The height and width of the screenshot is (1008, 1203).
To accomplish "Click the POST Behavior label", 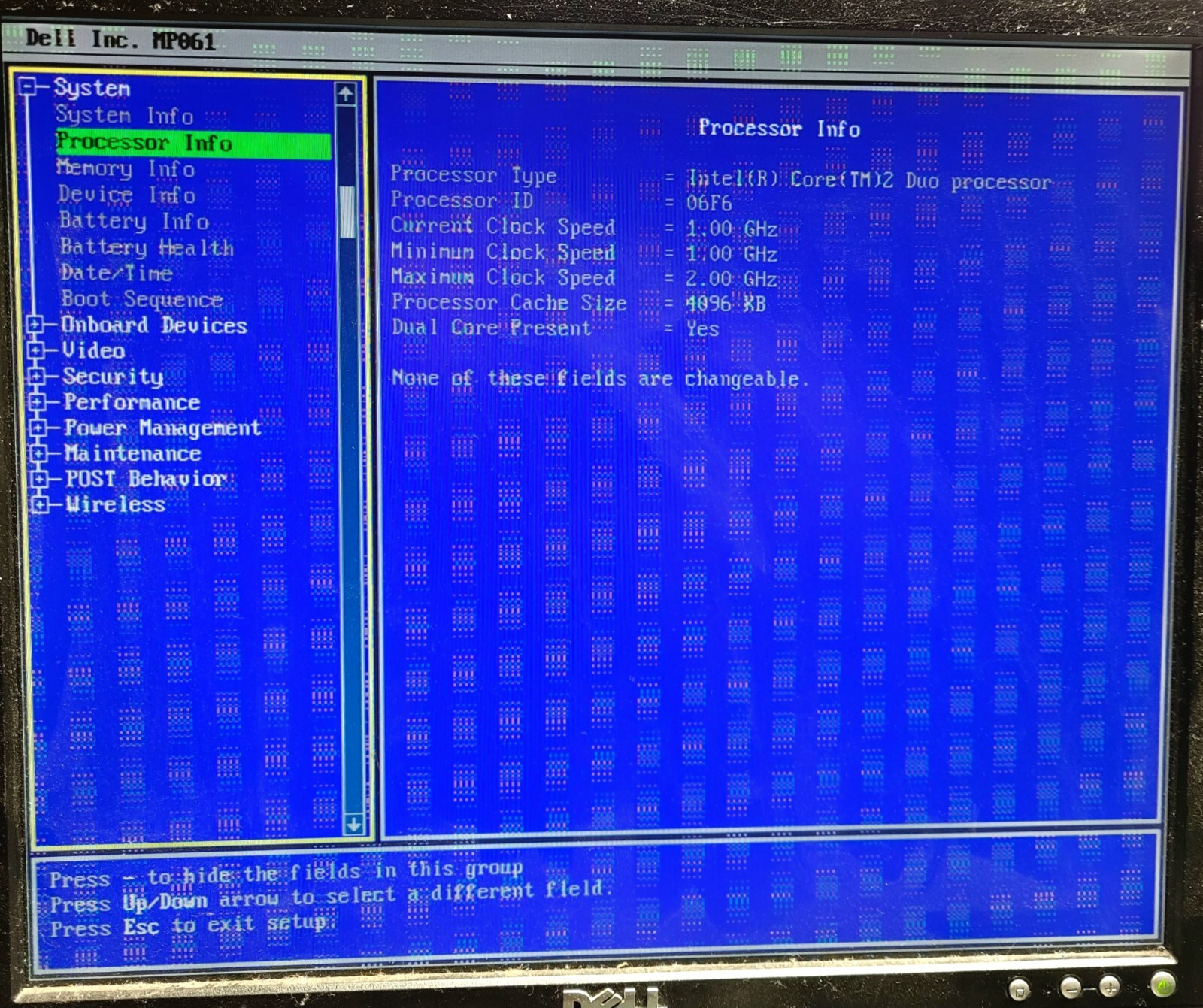I will coord(146,479).
